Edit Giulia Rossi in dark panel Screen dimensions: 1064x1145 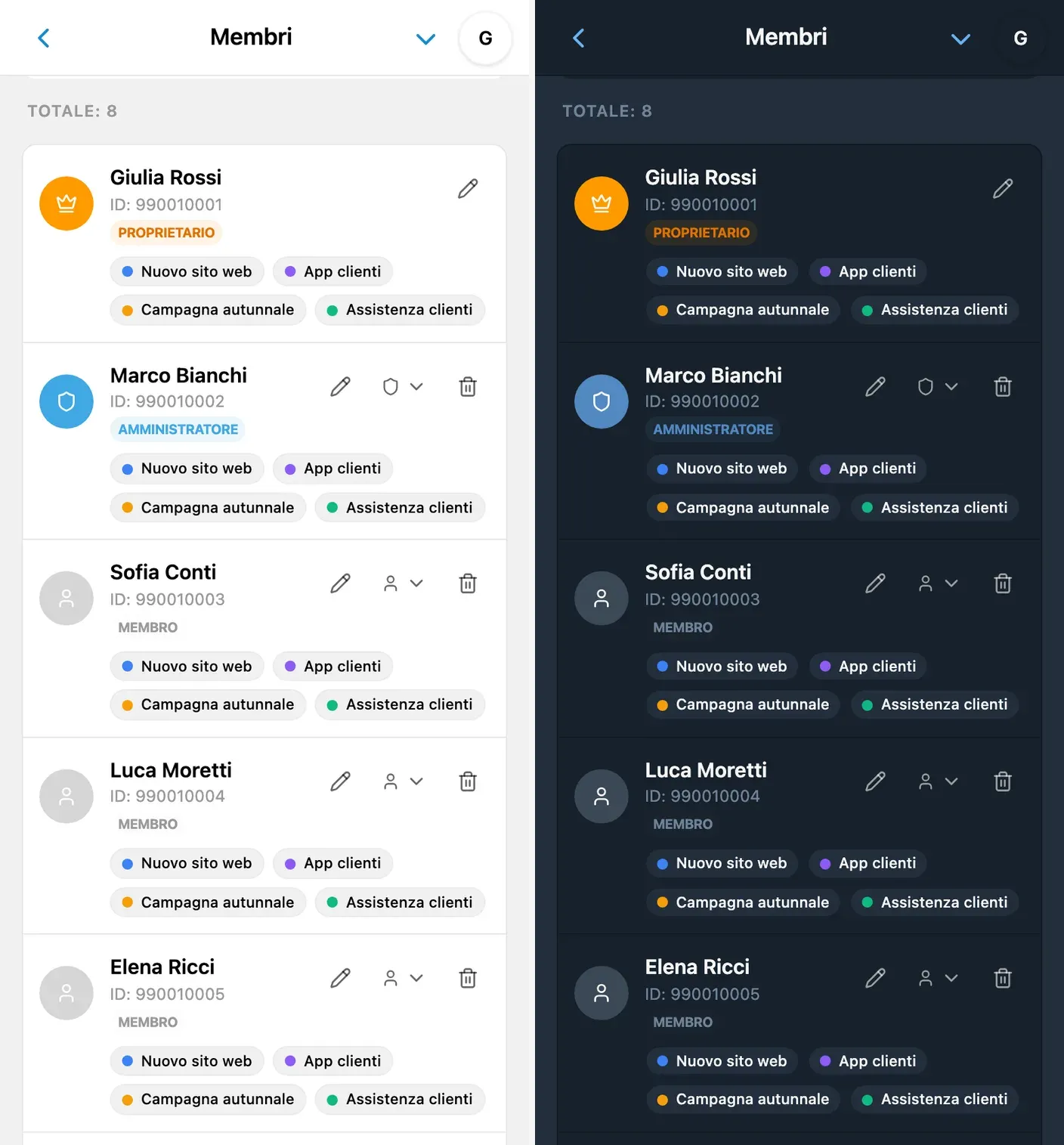(1003, 188)
